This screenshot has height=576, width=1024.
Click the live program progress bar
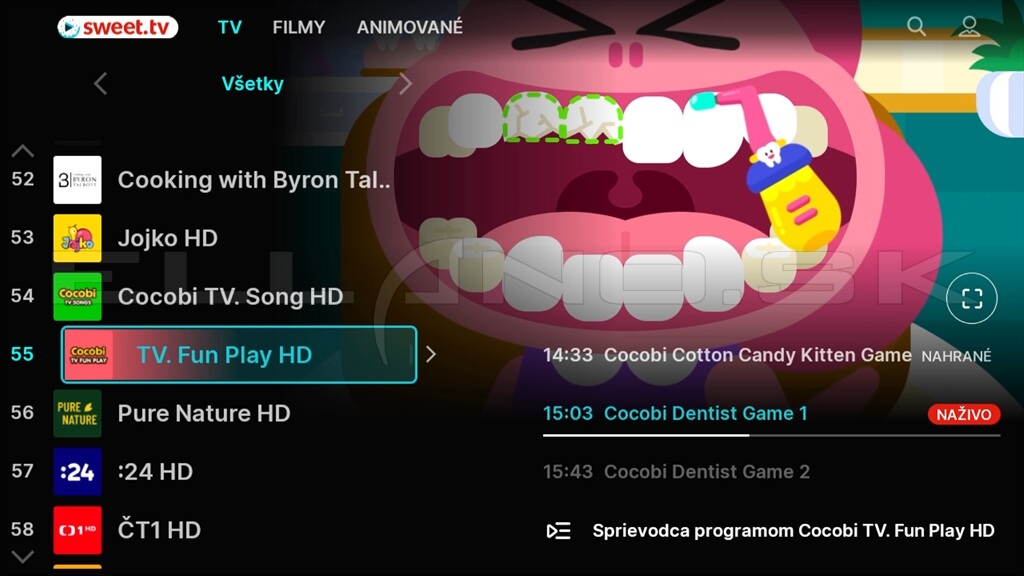coord(771,435)
